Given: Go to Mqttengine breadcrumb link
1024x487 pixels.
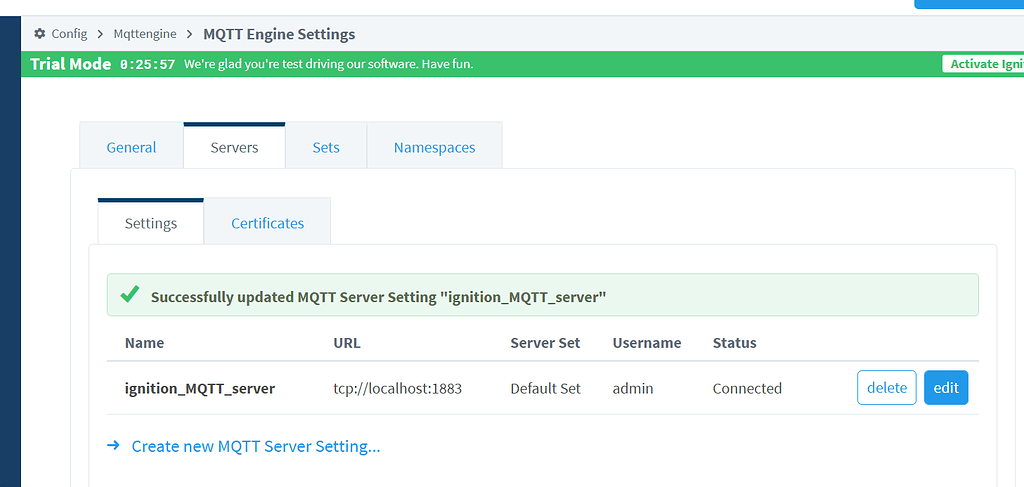Looking at the screenshot, I should pos(143,34).
